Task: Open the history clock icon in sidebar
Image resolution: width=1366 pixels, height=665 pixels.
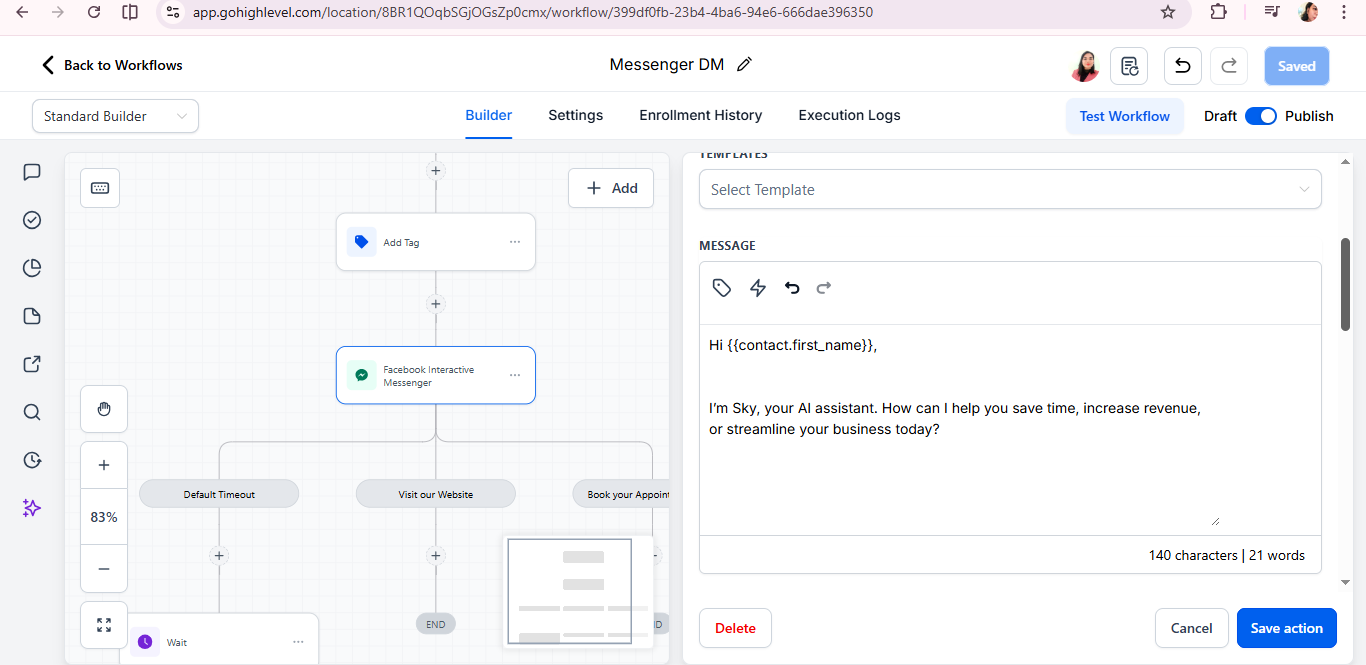Action: point(31,460)
